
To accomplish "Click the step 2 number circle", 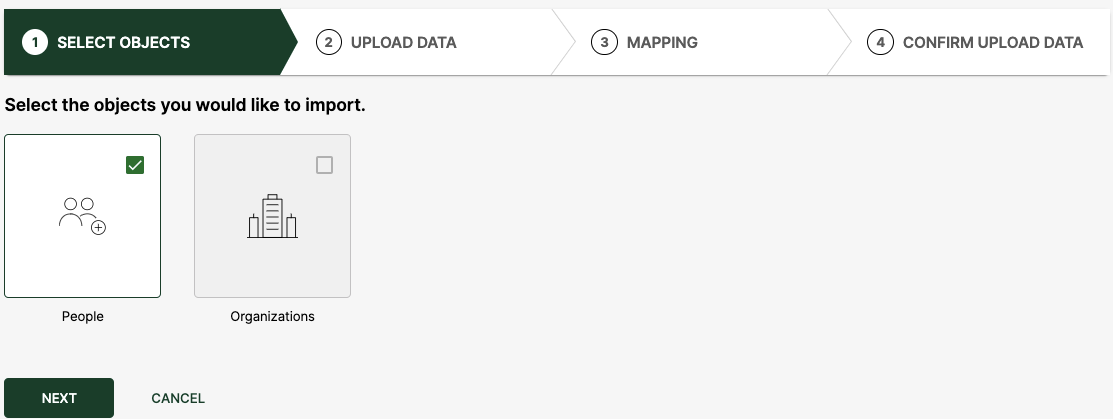I will [x=328, y=43].
